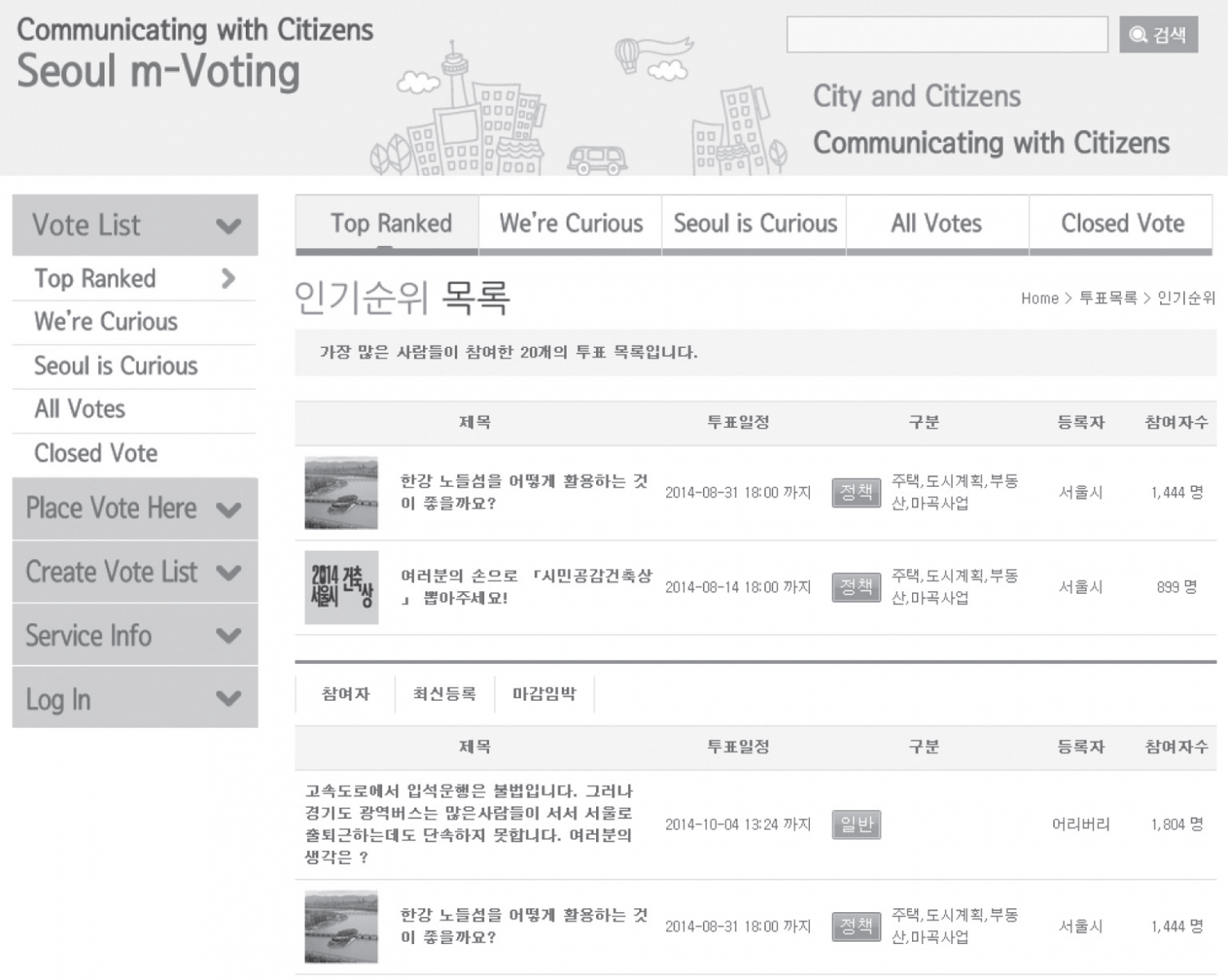Screen dimensions: 1228x980
Task: Click the search button with magnifier icon
Action: [x=1158, y=34]
